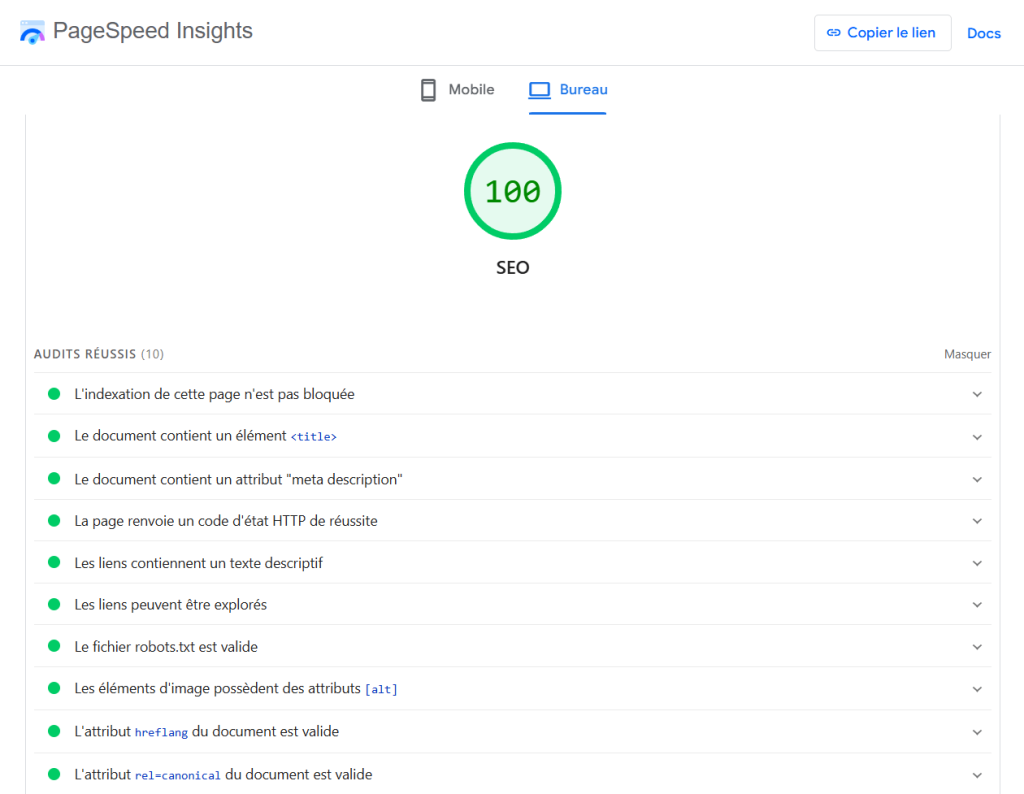
Task: Hide passed audits via Masquer
Action: point(966,354)
